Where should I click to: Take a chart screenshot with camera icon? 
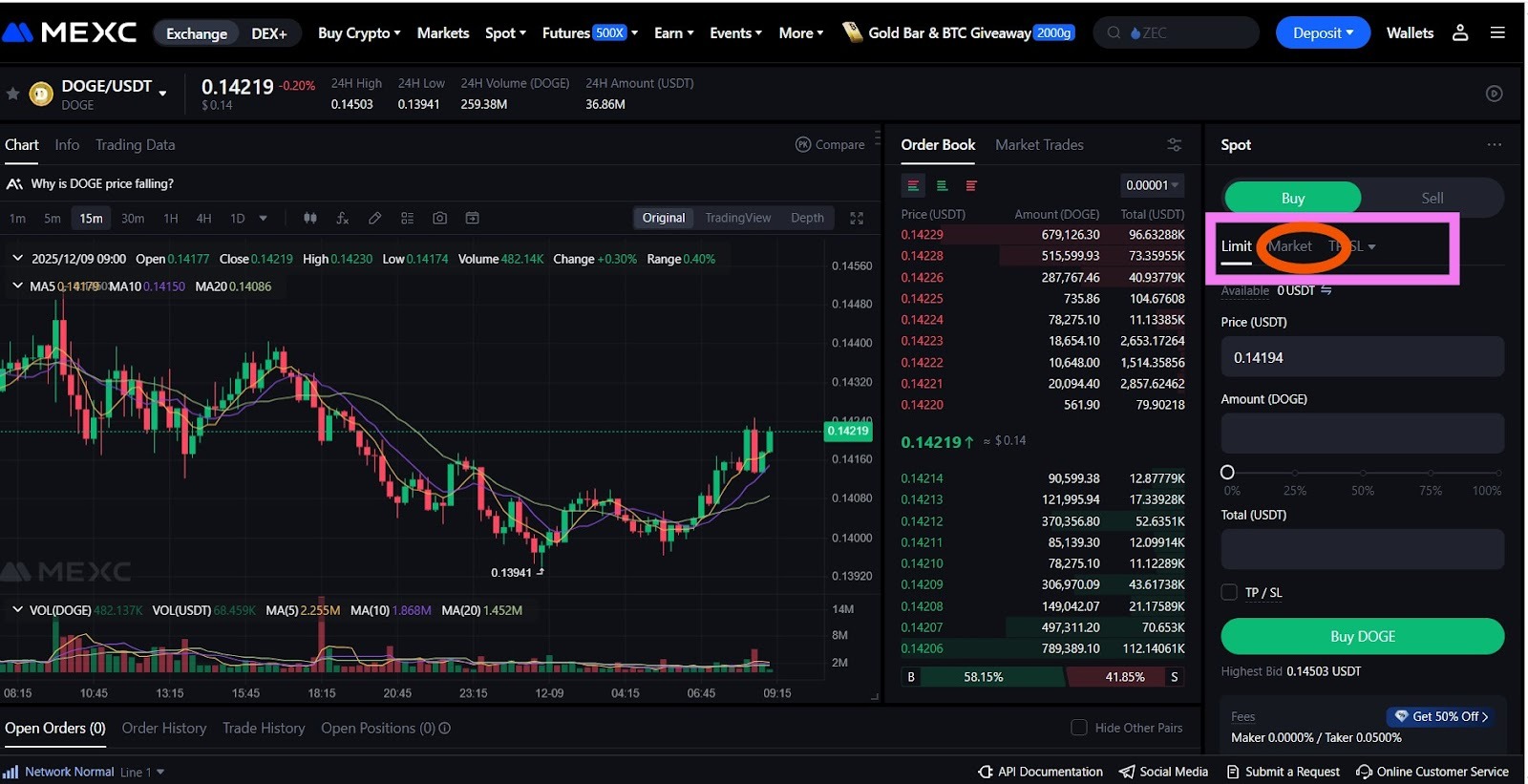click(439, 219)
